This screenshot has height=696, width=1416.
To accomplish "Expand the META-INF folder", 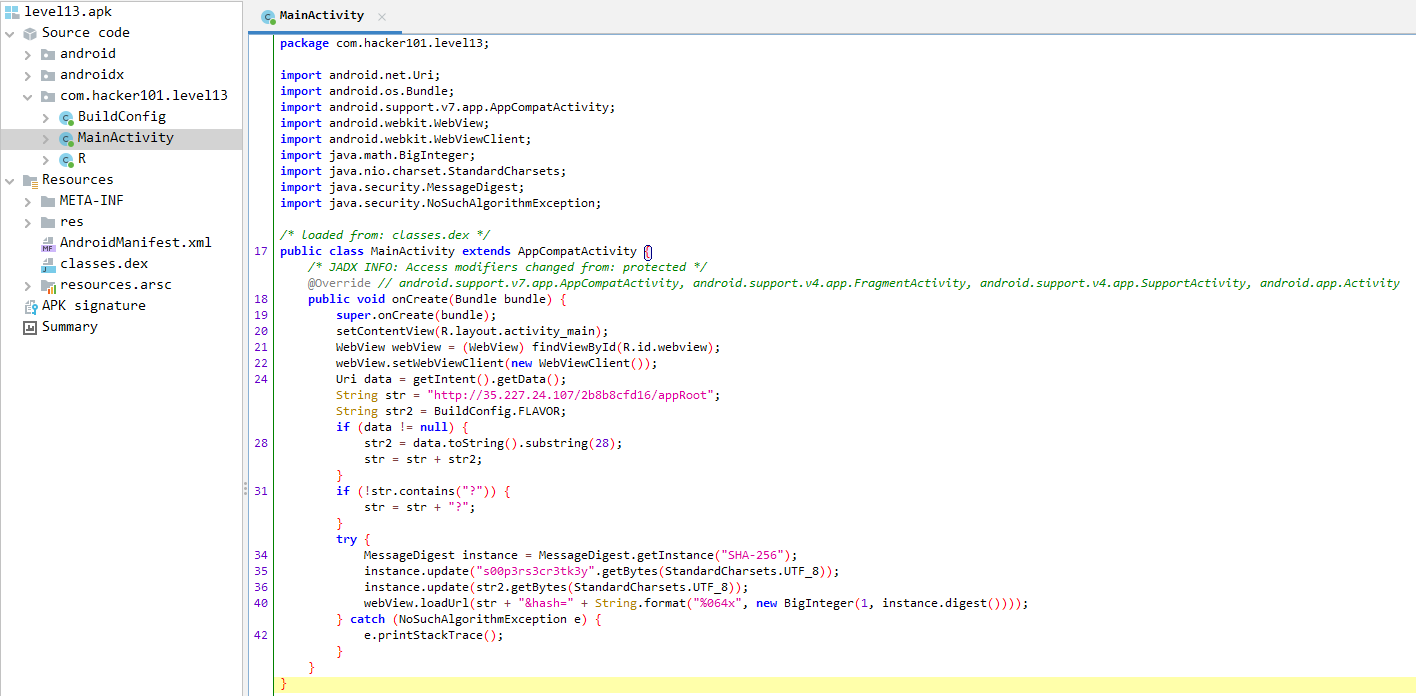I will coord(27,201).
